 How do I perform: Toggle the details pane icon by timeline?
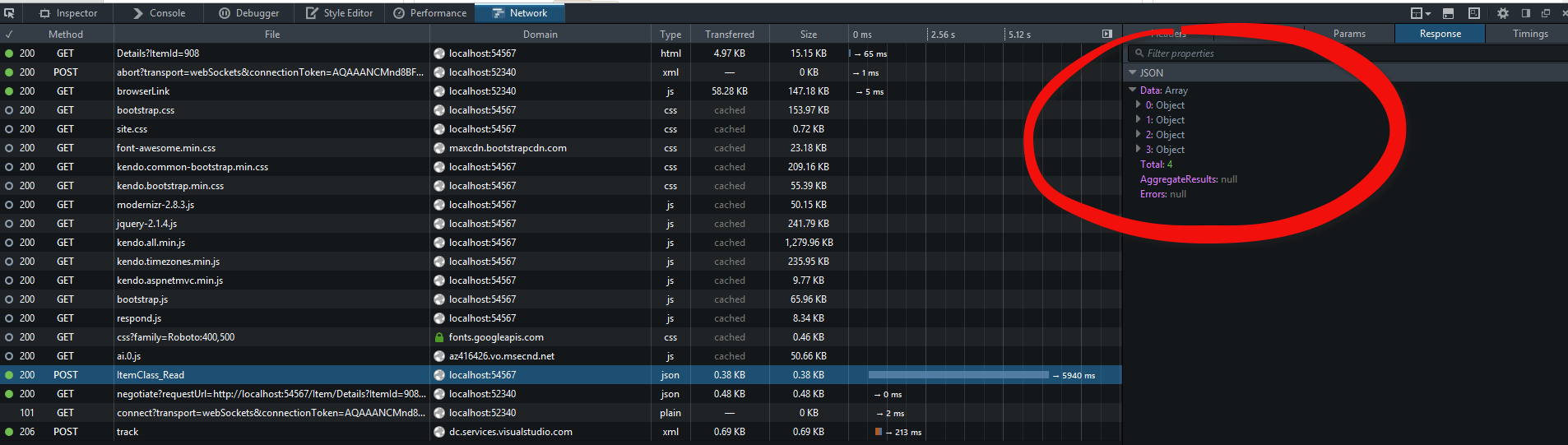[x=1107, y=34]
